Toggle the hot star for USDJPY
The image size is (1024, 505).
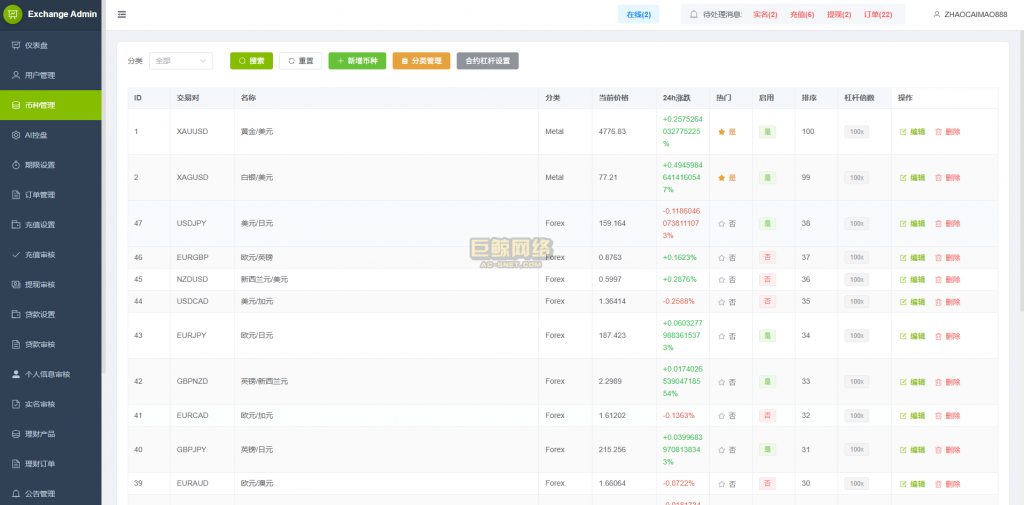coord(722,223)
